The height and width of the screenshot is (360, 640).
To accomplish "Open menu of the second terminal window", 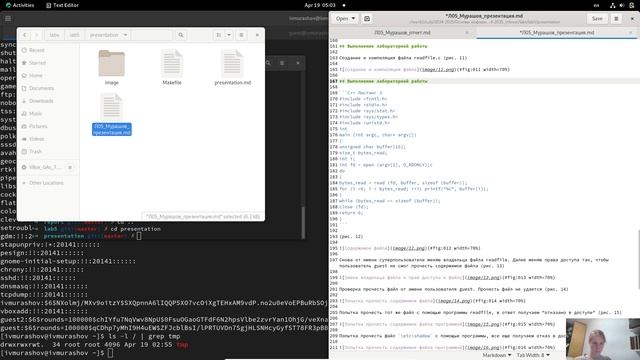I will click(x=282, y=63).
